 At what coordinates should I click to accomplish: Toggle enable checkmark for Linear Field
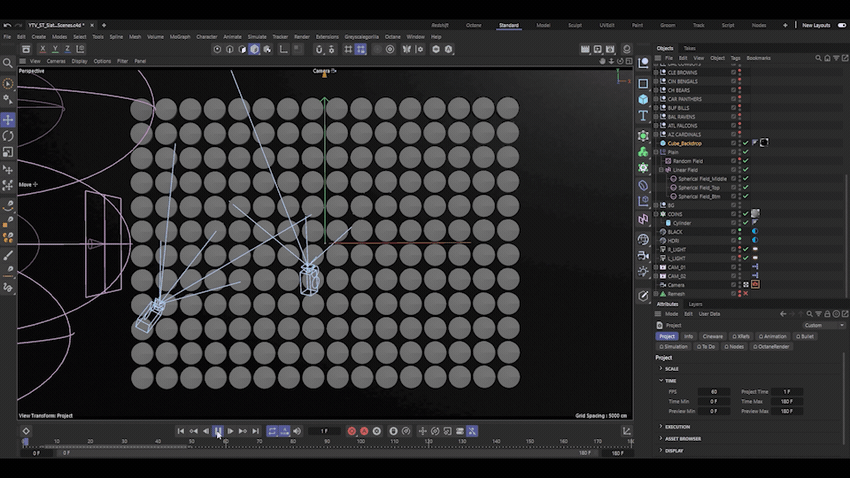pos(746,170)
